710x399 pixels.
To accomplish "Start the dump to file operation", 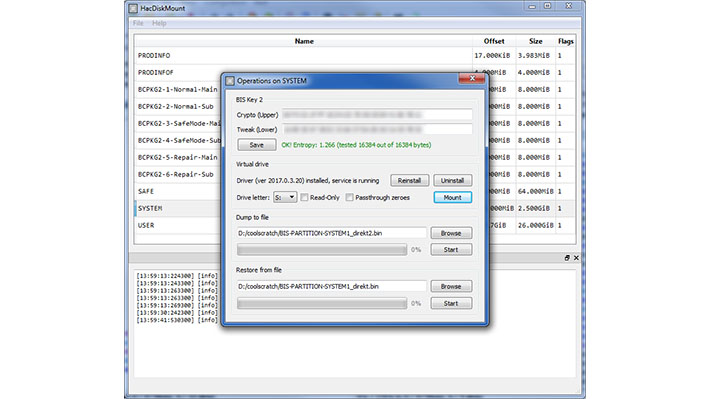I will click(451, 250).
